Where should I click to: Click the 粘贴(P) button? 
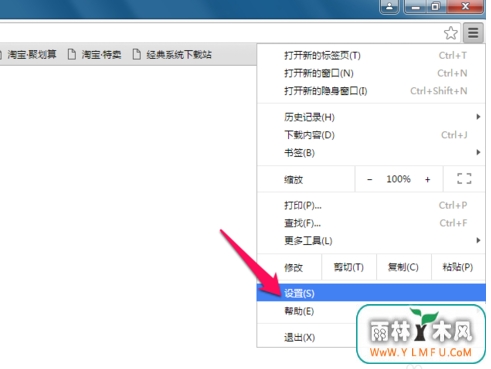[458, 267]
